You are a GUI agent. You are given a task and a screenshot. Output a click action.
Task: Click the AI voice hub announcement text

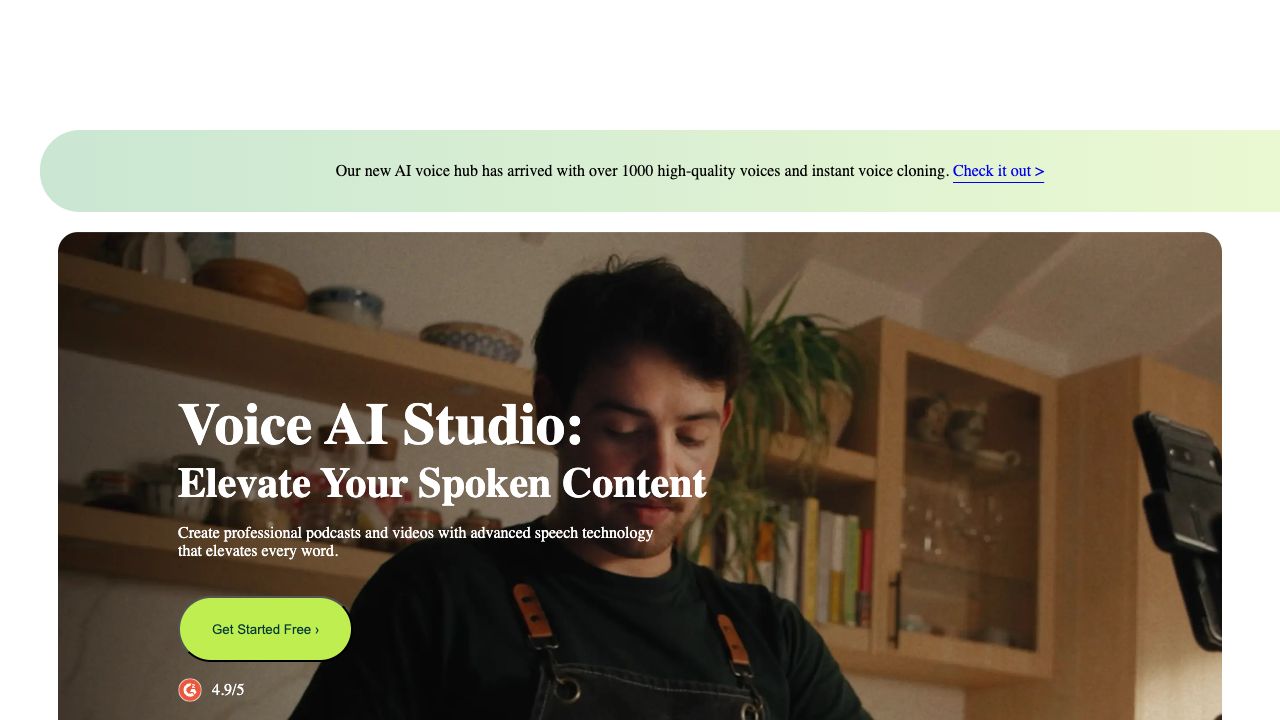click(642, 171)
